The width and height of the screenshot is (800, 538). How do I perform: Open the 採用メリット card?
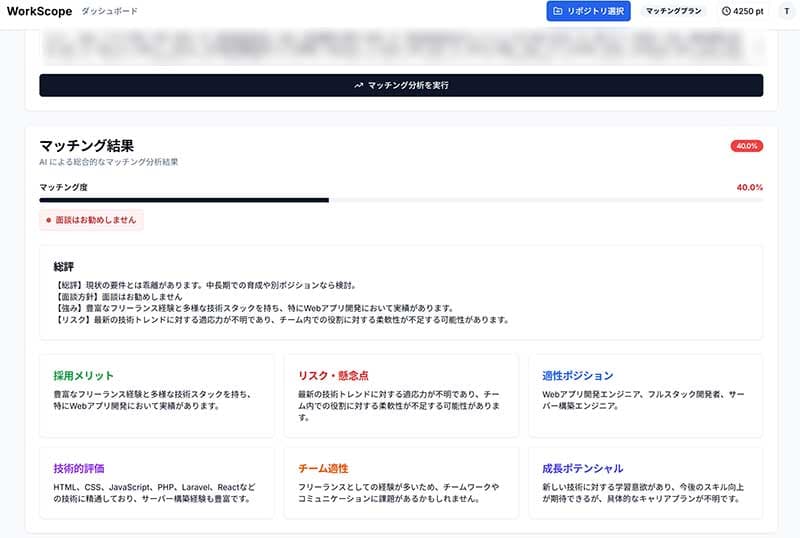[x=156, y=395]
